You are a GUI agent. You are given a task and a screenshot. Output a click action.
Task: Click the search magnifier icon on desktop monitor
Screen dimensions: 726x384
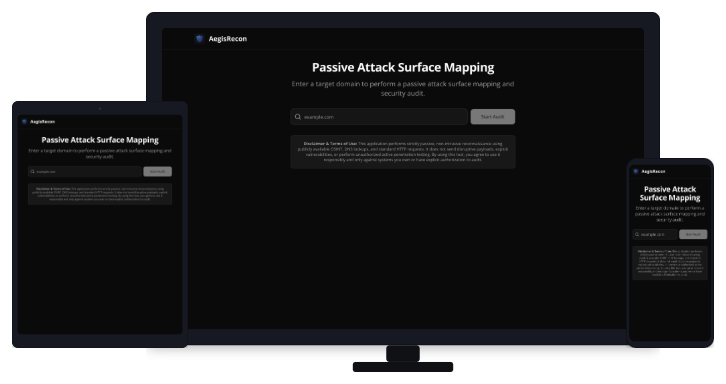[x=298, y=117]
